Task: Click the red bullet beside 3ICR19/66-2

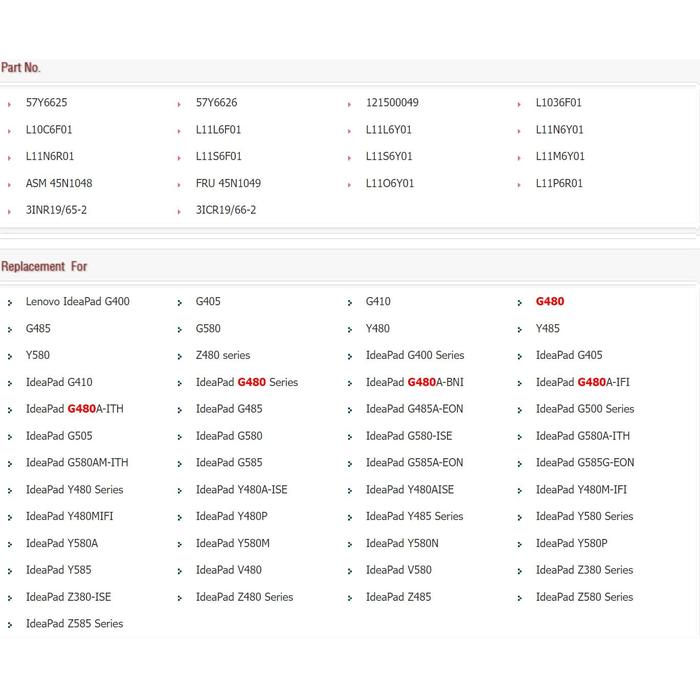Action: 179,212
